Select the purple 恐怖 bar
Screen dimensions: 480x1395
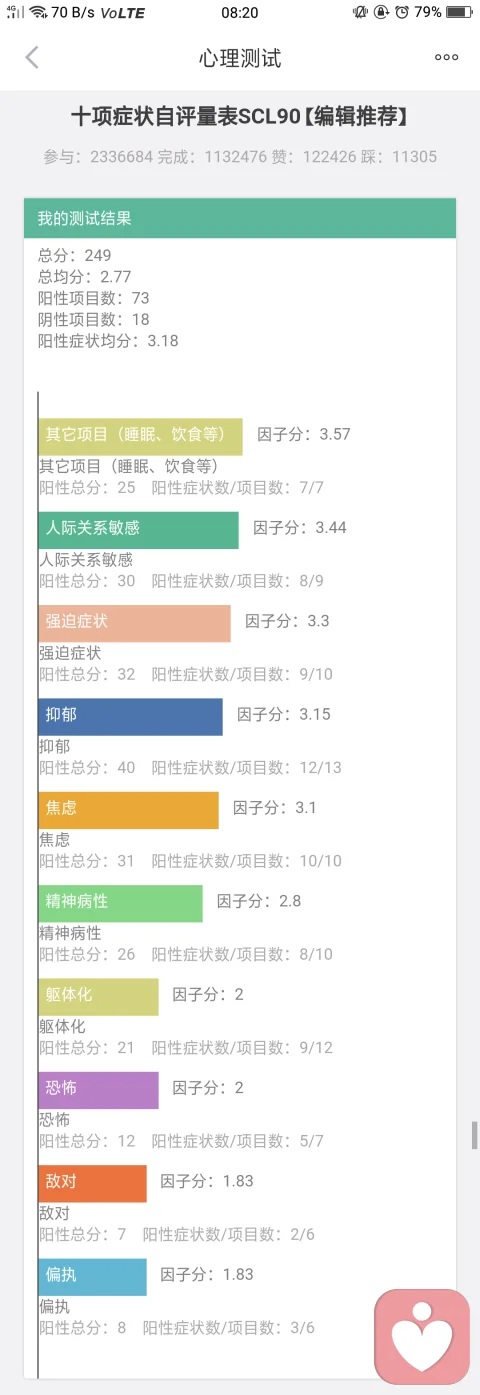(99, 1090)
